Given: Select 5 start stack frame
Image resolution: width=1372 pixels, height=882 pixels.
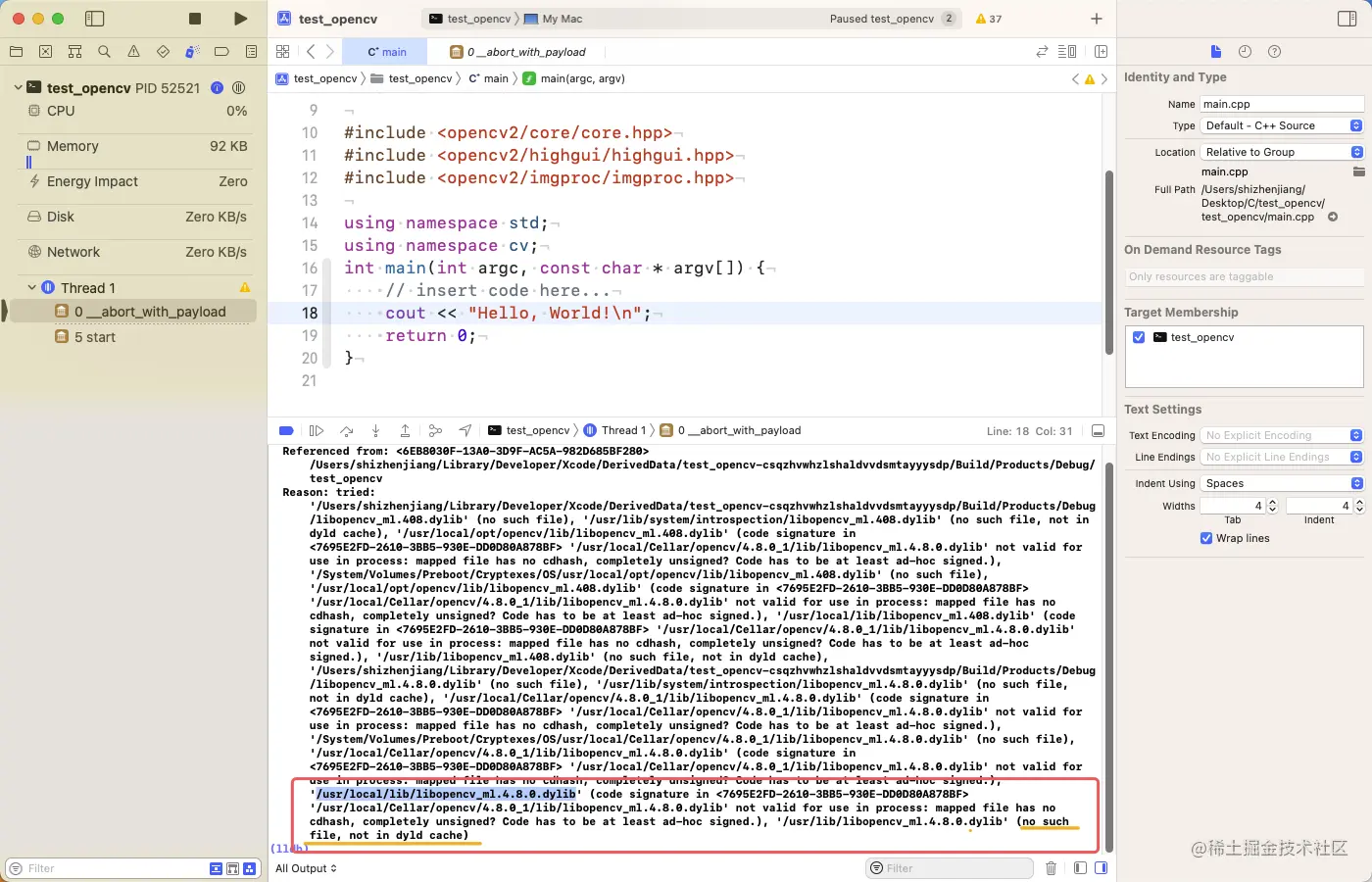Looking at the screenshot, I should click(86, 337).
